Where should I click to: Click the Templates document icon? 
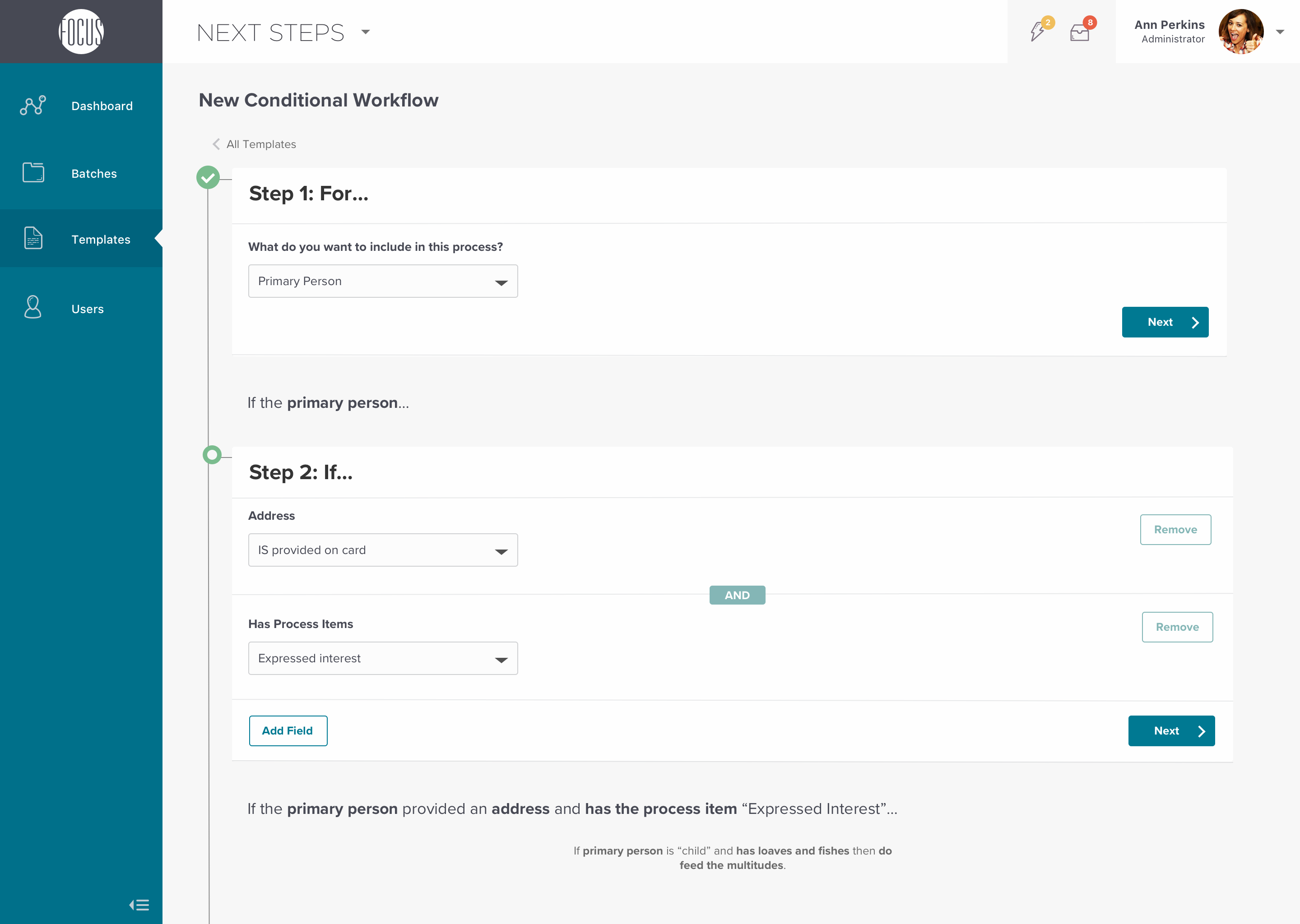pos(33,238)
